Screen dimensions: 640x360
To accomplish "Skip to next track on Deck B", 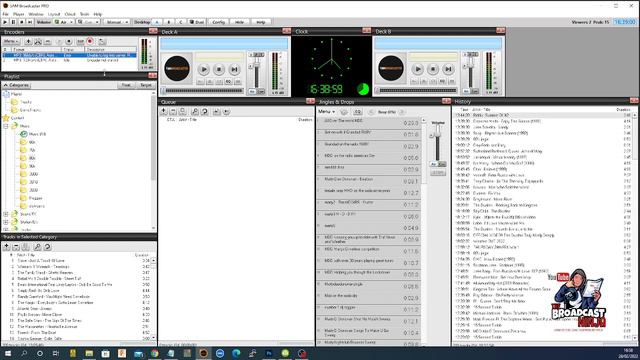I will tap(448, 69).
